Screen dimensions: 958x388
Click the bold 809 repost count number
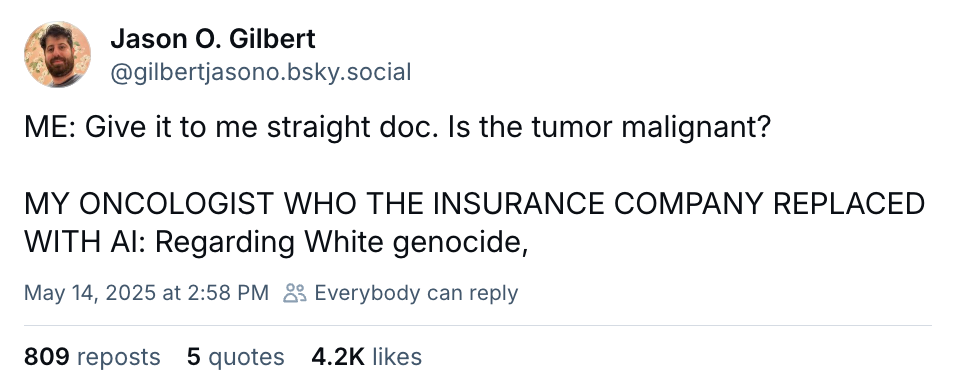[x=46, y=357]
